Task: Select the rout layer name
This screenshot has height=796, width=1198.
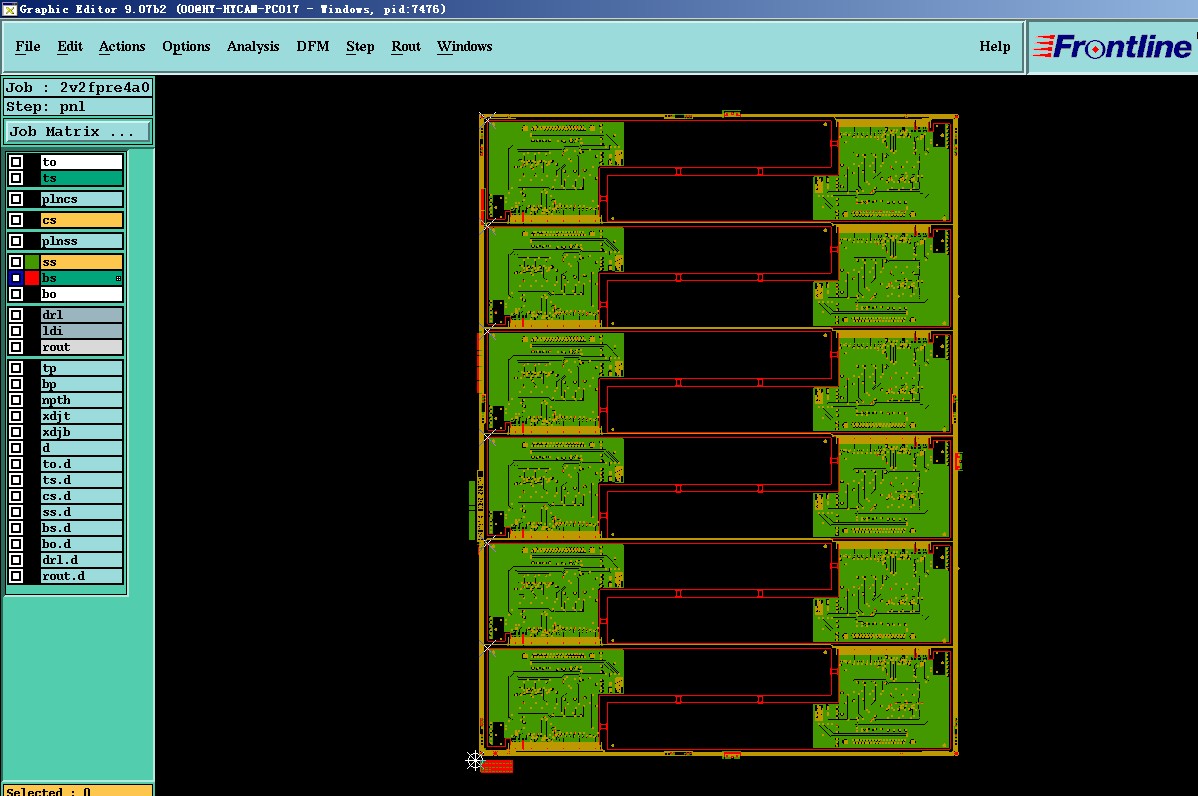Action: click(81, 347)
